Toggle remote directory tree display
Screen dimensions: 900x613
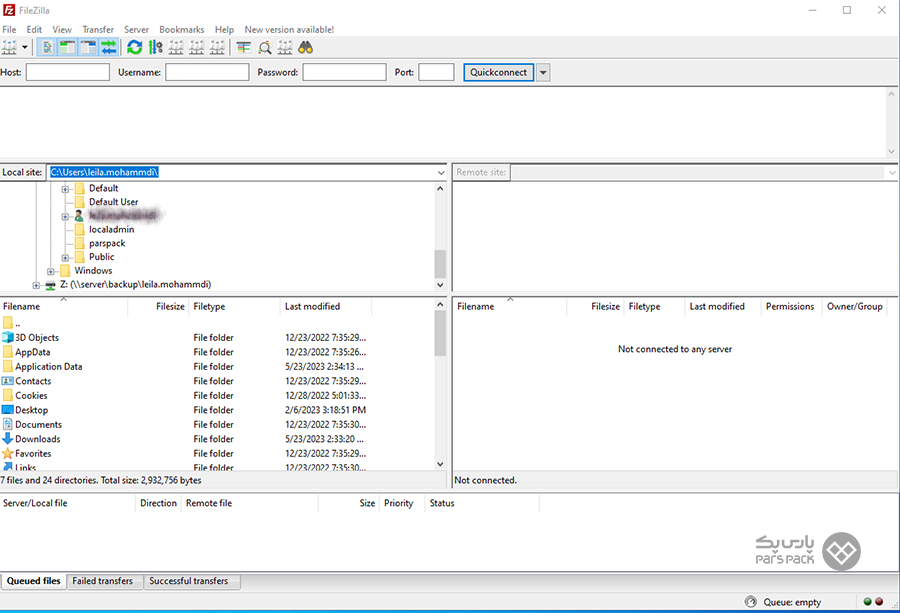click(x=88, y=48)
